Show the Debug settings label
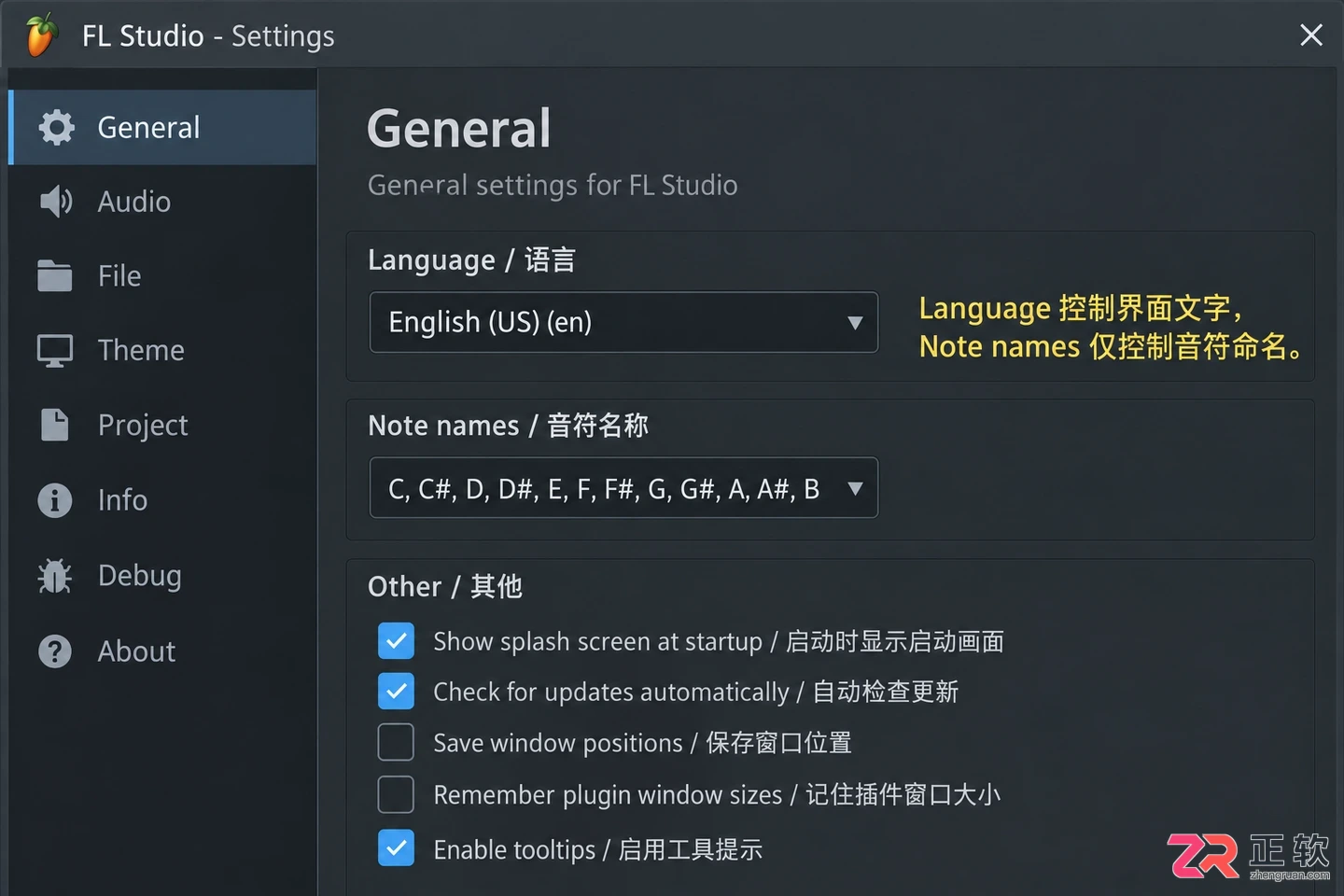This screenshot has height=896, width=1344. (140, 576)
